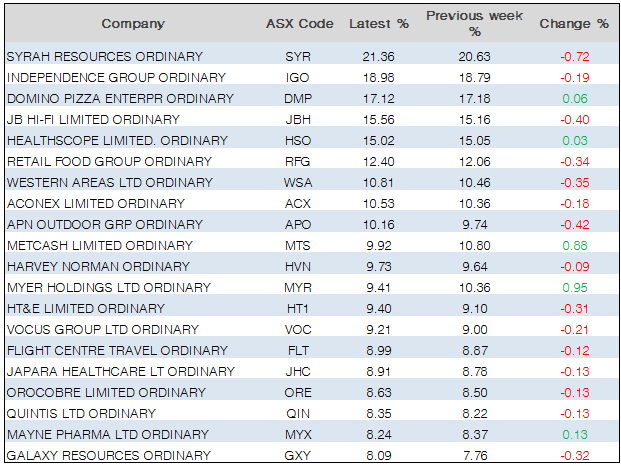Image resolution: width=621 pixels, height=466 pixels.
Task: Click the Company column header
Action: (133, 23)
